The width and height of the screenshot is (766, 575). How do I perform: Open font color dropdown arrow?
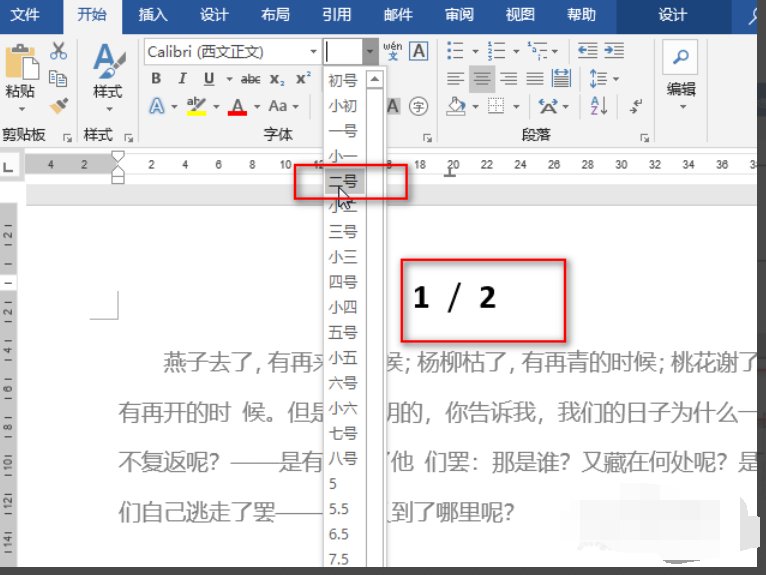(x=257, y=106)
